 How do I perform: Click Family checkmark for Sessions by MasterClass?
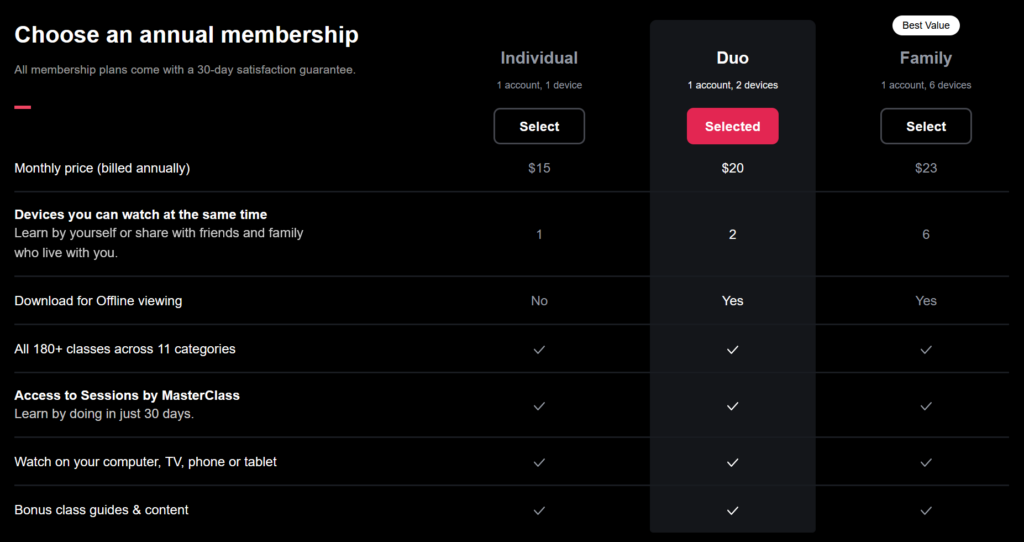click(x=925, y=406)
